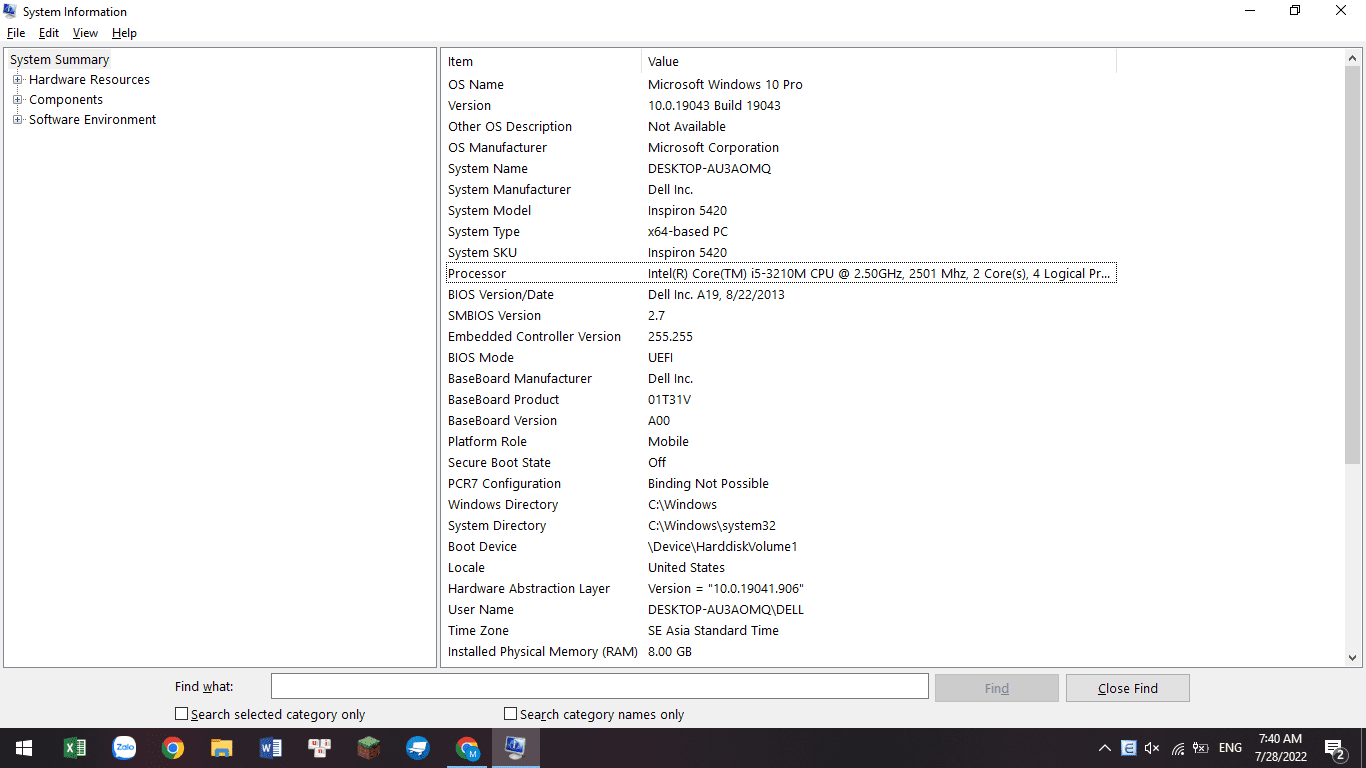Open Excel from the taskbar
Image resolution: width=1366 pixels, height=768 pixels.
click(75, 748)
